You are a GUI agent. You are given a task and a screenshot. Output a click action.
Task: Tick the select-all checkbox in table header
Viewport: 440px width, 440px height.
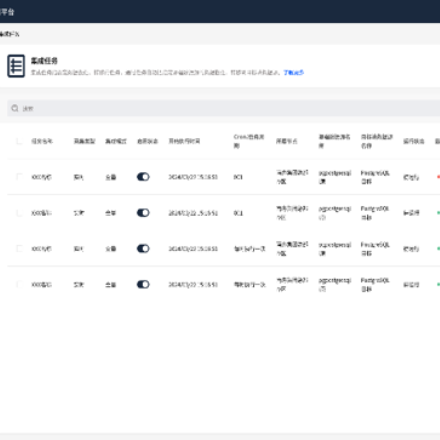click(19, 141)
